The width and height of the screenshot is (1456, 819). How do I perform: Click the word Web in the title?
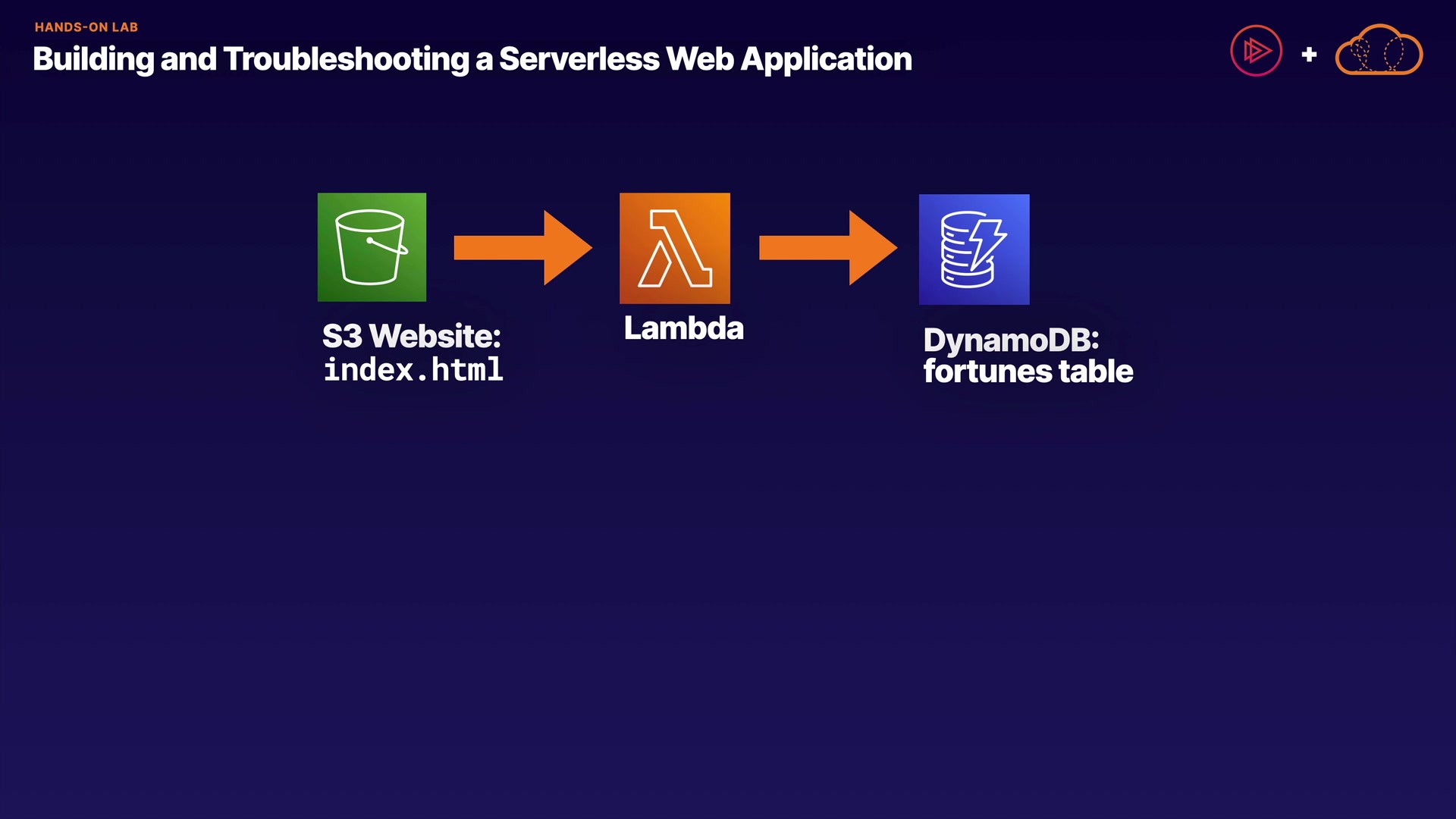point(699,59)
